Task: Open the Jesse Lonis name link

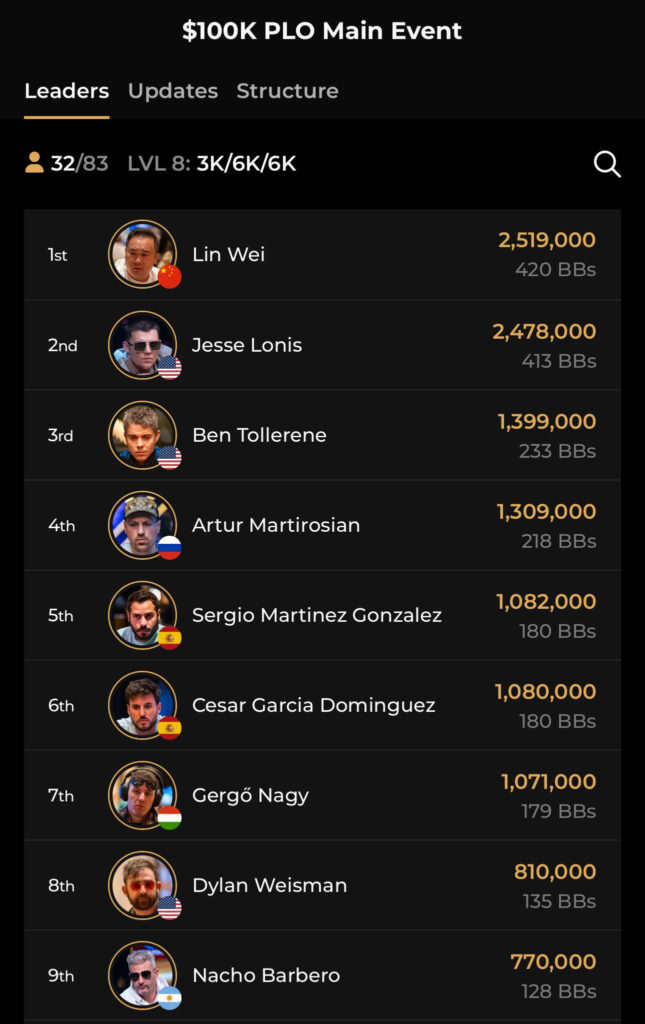Action: pyautogui.click(x=247, y=345)
